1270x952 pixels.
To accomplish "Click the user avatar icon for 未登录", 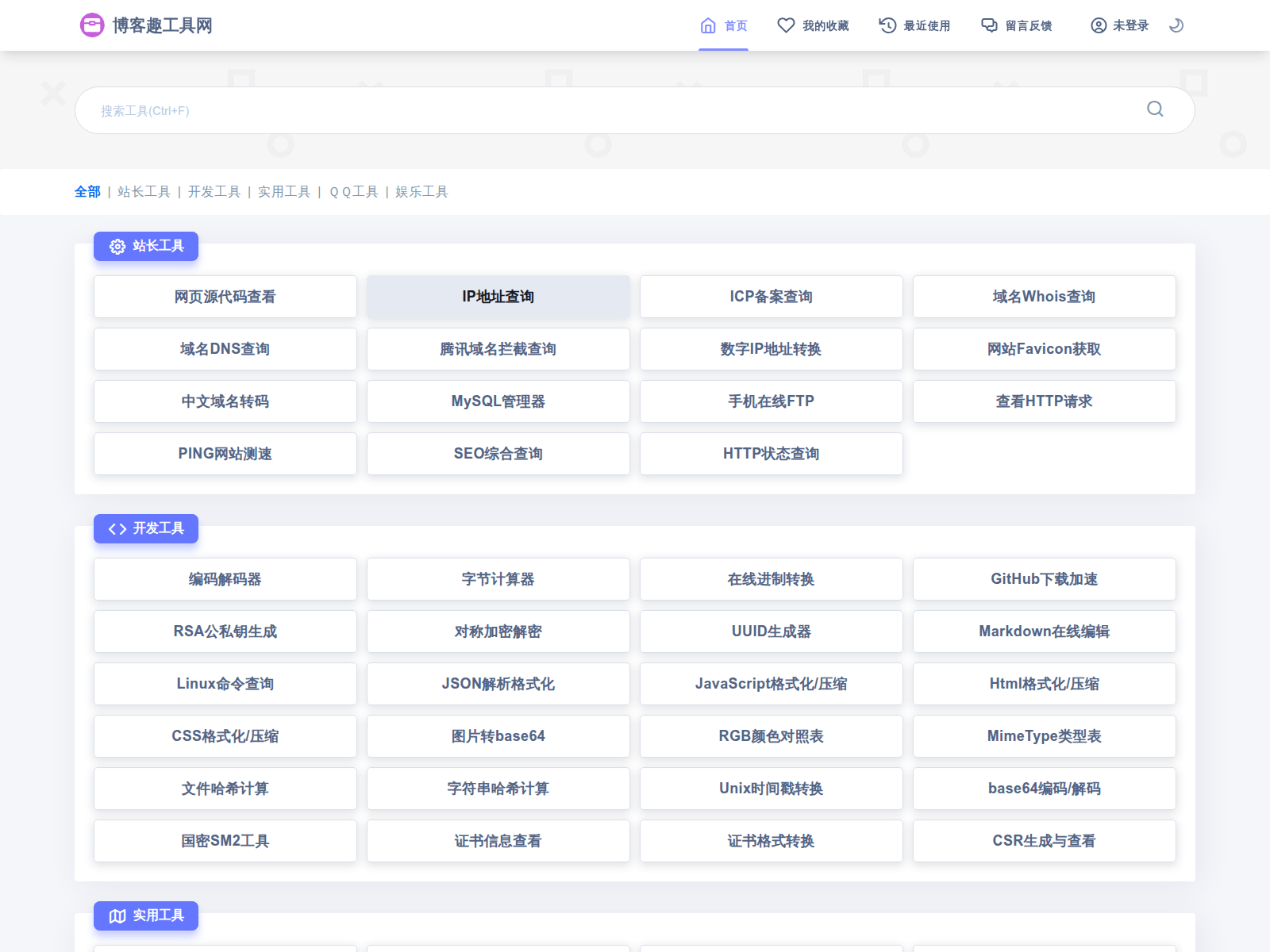I will [x=1099, y=25].
